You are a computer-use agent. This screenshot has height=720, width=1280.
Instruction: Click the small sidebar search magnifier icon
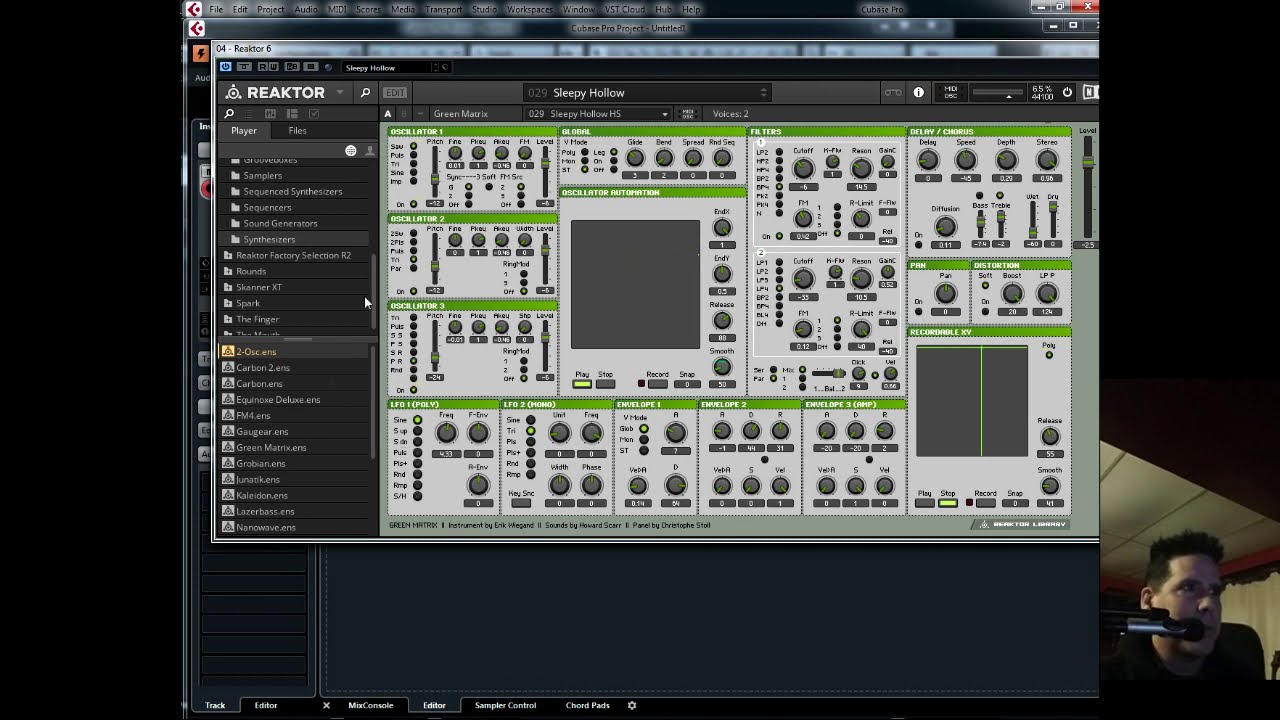[x=229, y=114]
